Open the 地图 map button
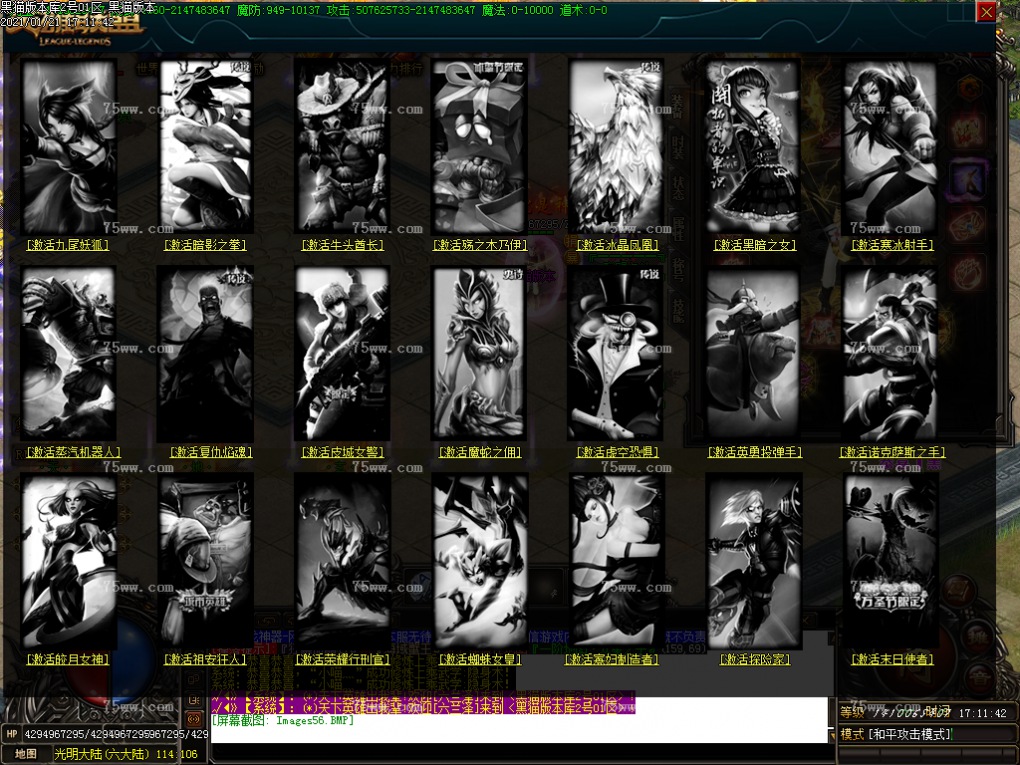The image size is (1020, 765). pyautogui.click(x=25, y=754)
